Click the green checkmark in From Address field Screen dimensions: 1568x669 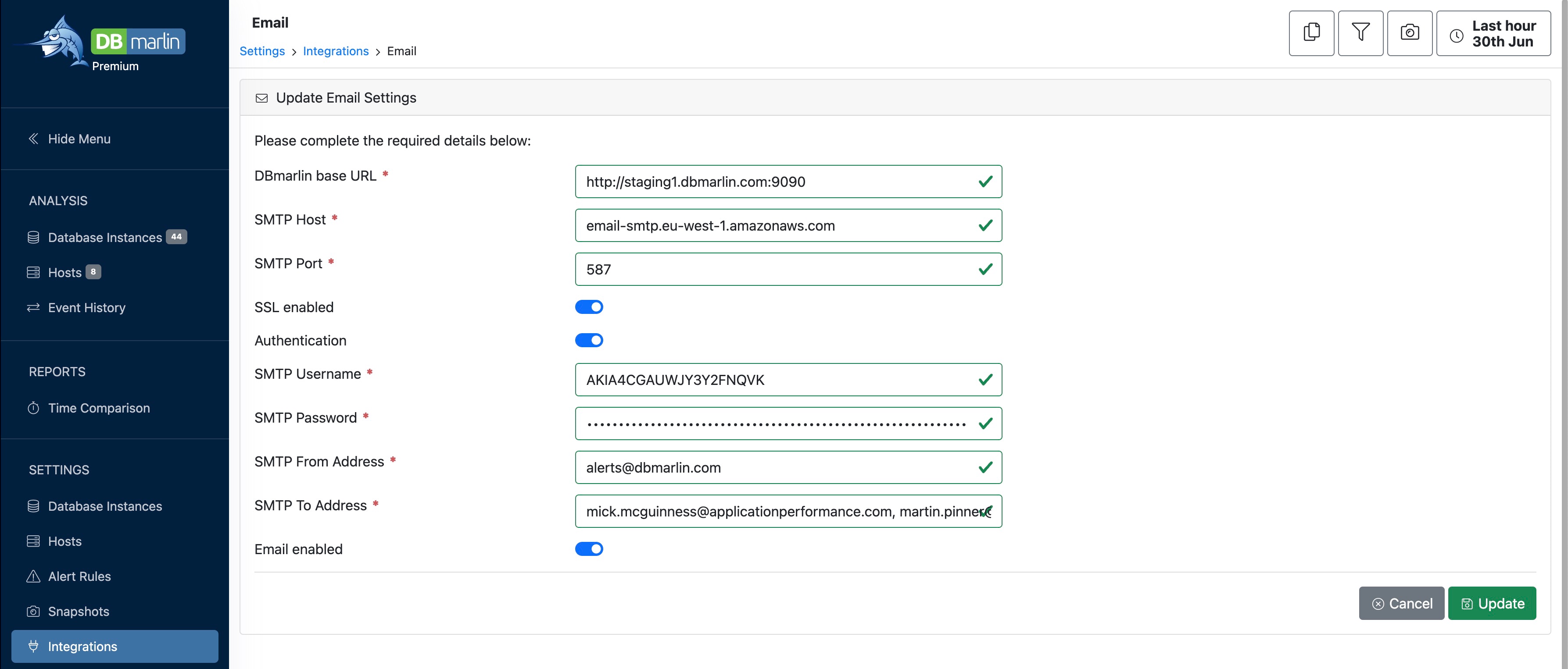point(985,468)
